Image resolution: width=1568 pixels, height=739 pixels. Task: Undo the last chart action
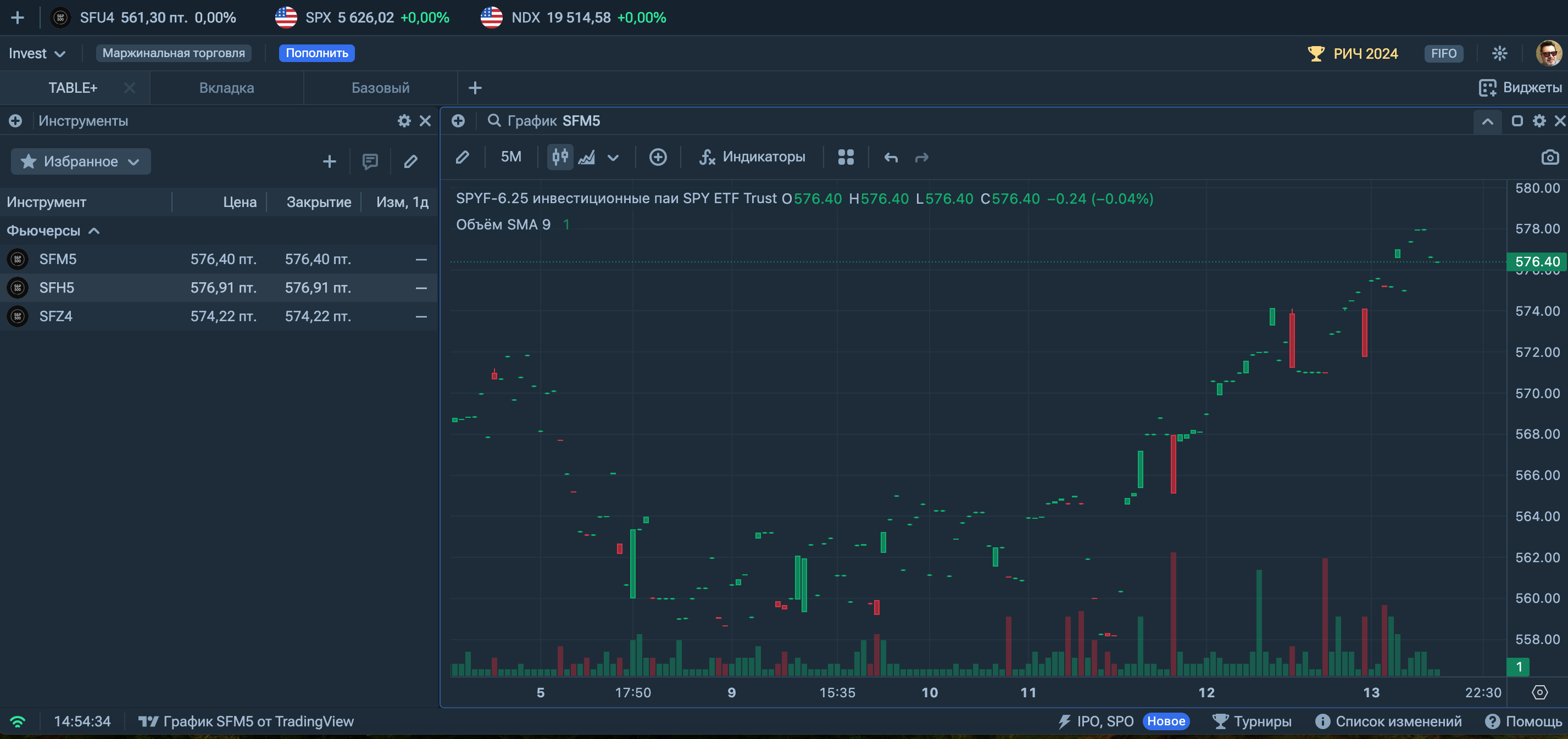(x=891, y=158)
